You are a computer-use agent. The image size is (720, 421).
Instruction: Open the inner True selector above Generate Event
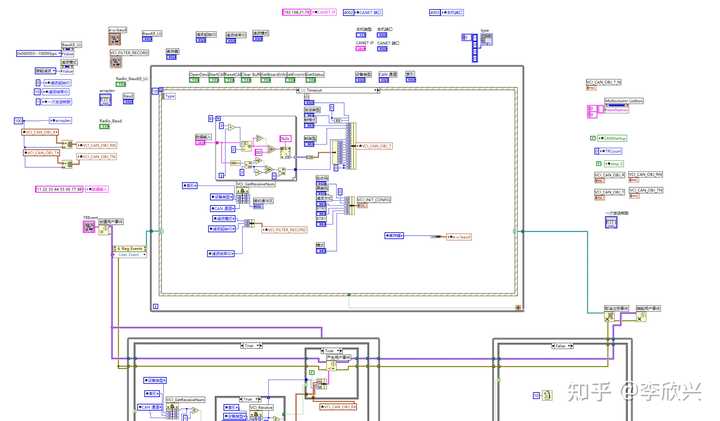330,351
